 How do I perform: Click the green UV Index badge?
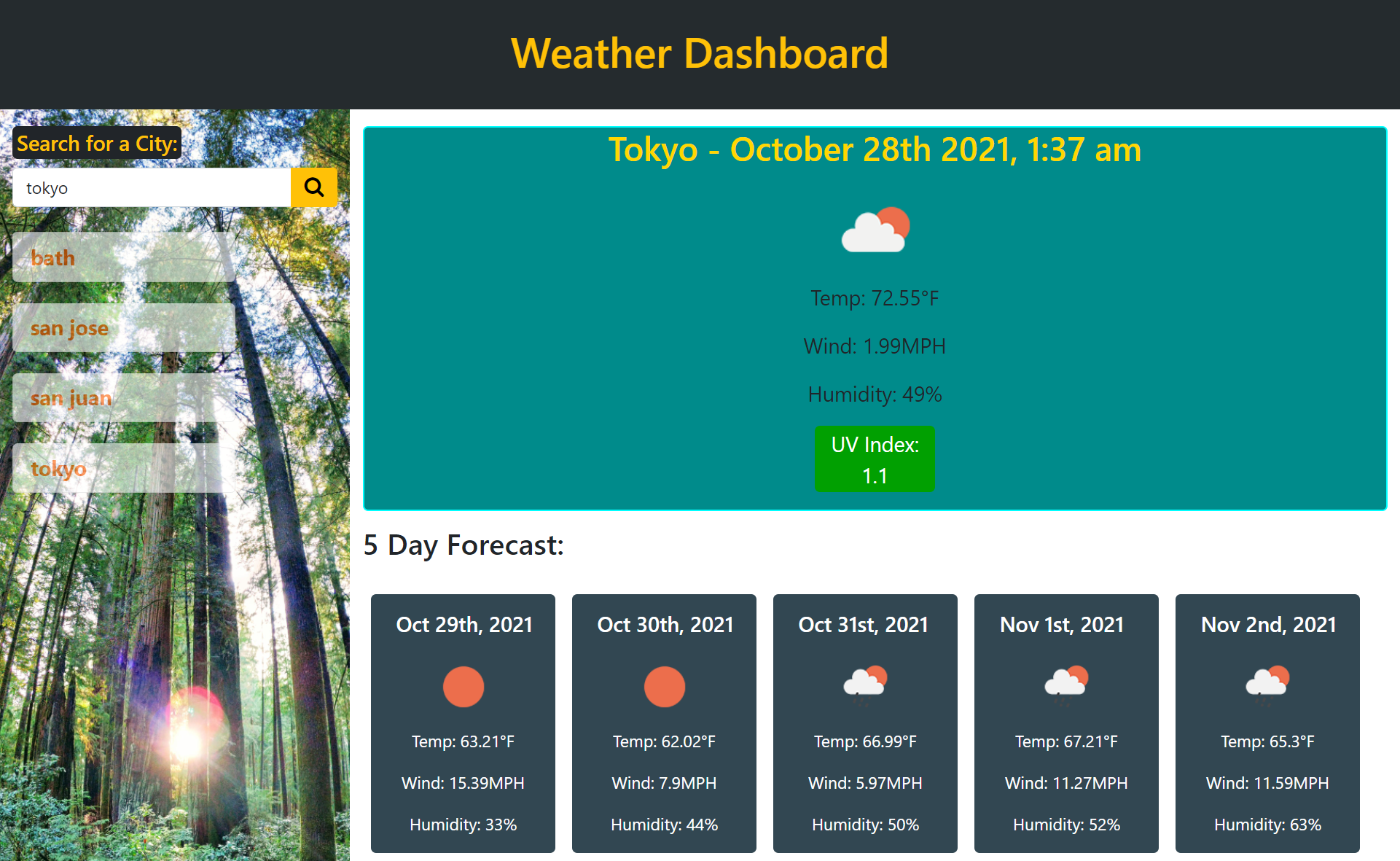point(875,459)
